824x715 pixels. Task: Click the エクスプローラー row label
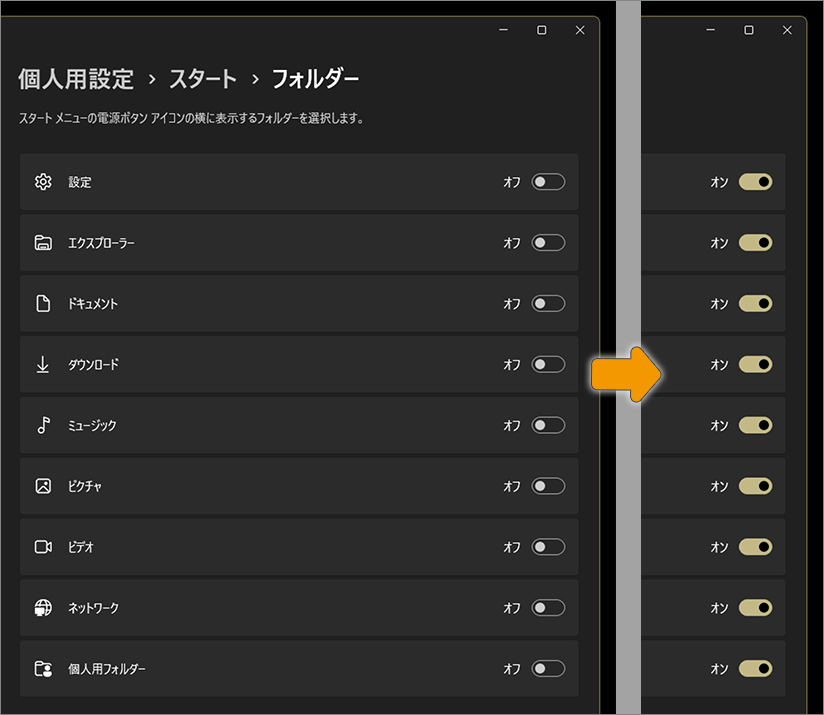point(101,243)
